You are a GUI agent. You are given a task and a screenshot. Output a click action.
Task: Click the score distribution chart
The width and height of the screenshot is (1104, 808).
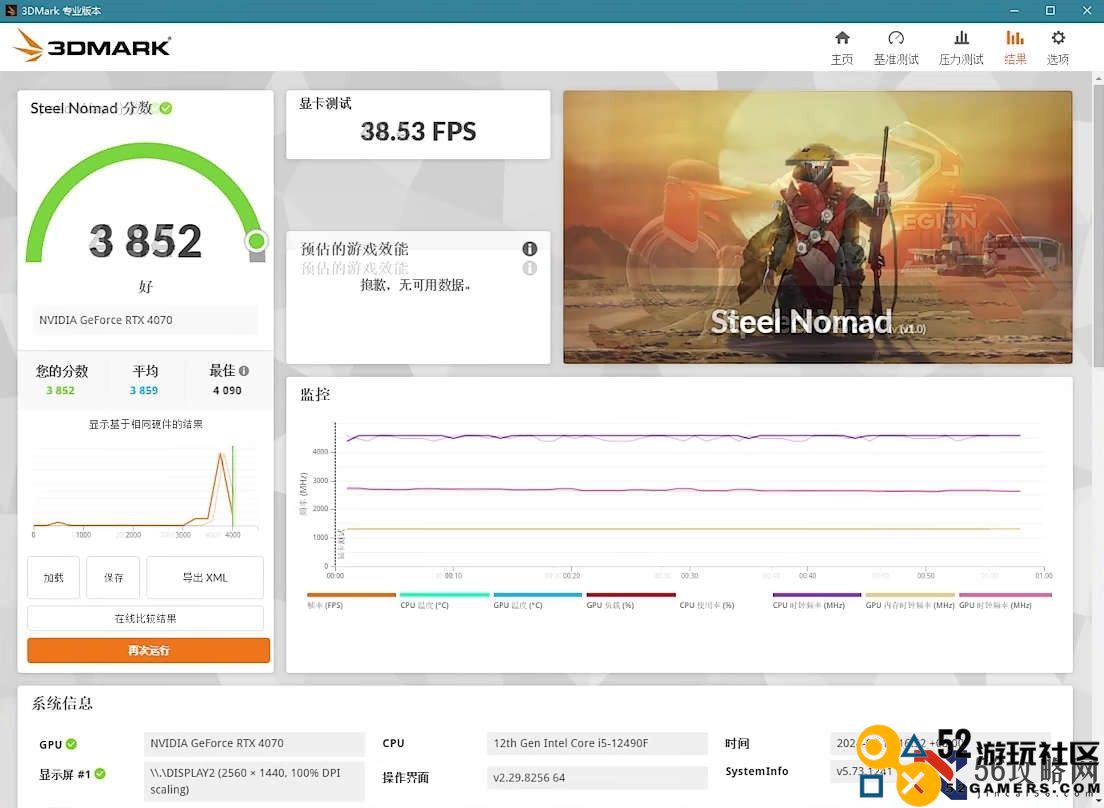click(145, 489)
